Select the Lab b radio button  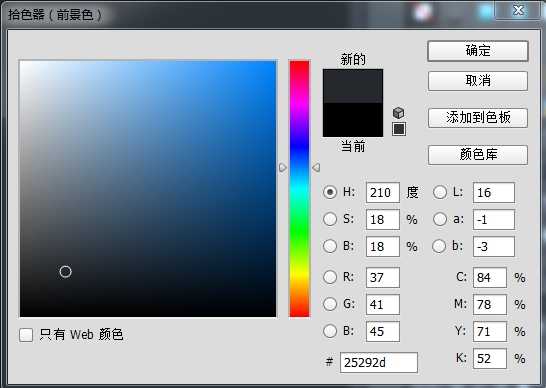tap(439, 246)
